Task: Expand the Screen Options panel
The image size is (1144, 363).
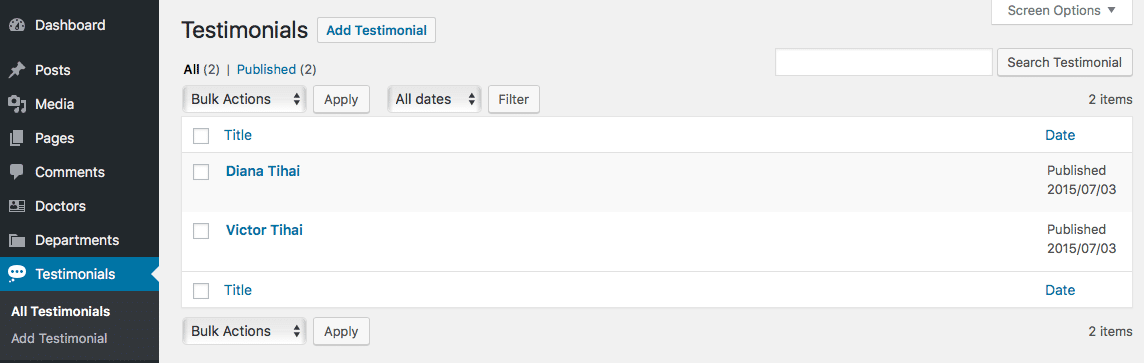Action: 1062,11
